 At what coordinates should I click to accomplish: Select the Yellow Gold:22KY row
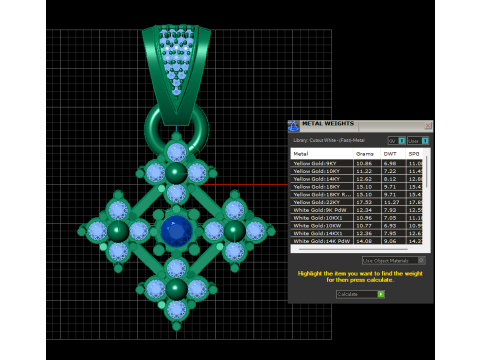[x=357, y=202]
